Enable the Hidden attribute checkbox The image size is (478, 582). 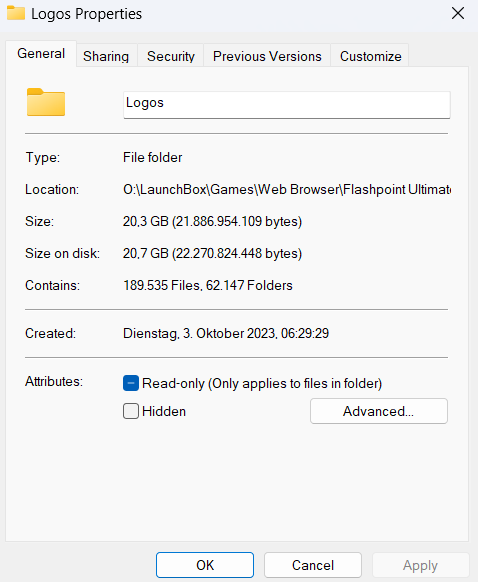point(131,411)
